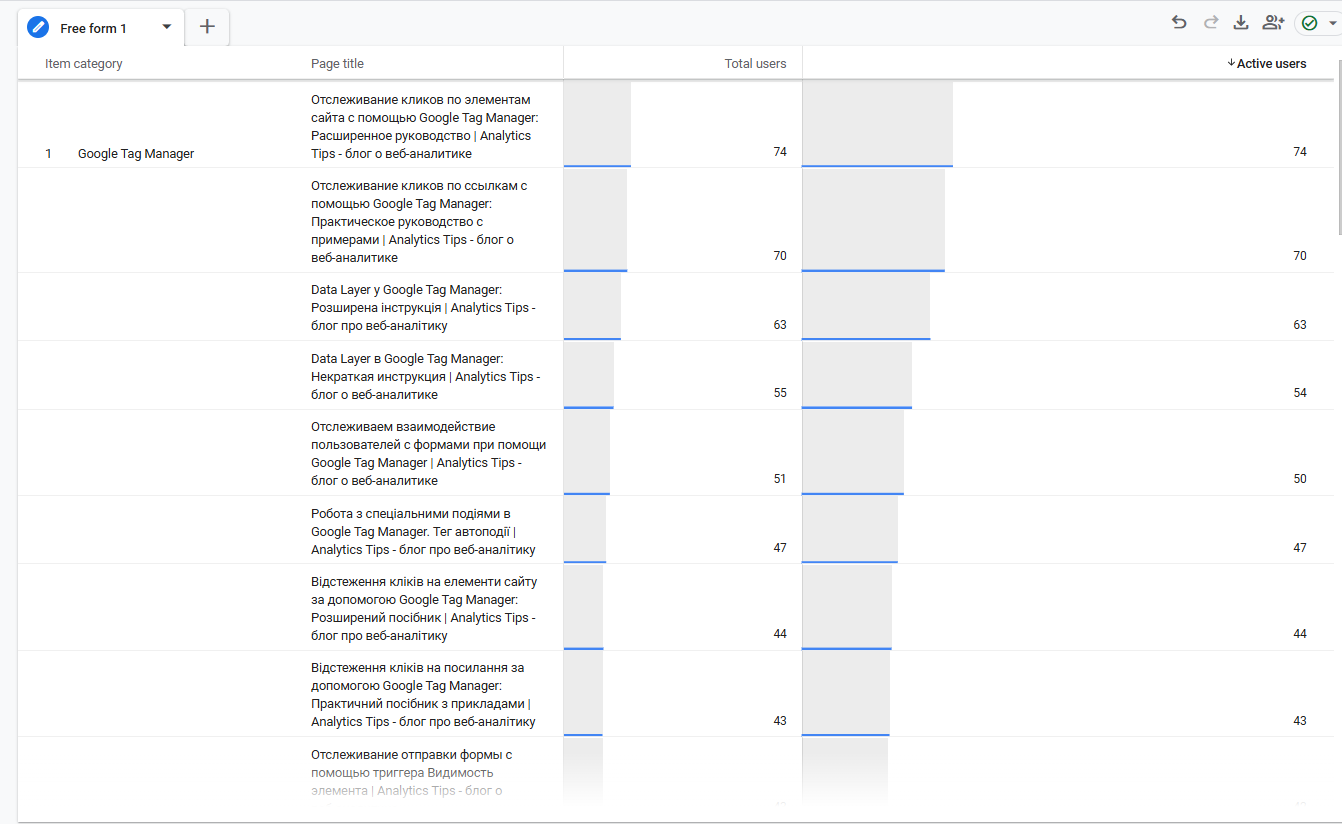Click the pencil icon on Free form 1 tab
The width and height of the screenshot is (1342, 824).
[38, 28]
